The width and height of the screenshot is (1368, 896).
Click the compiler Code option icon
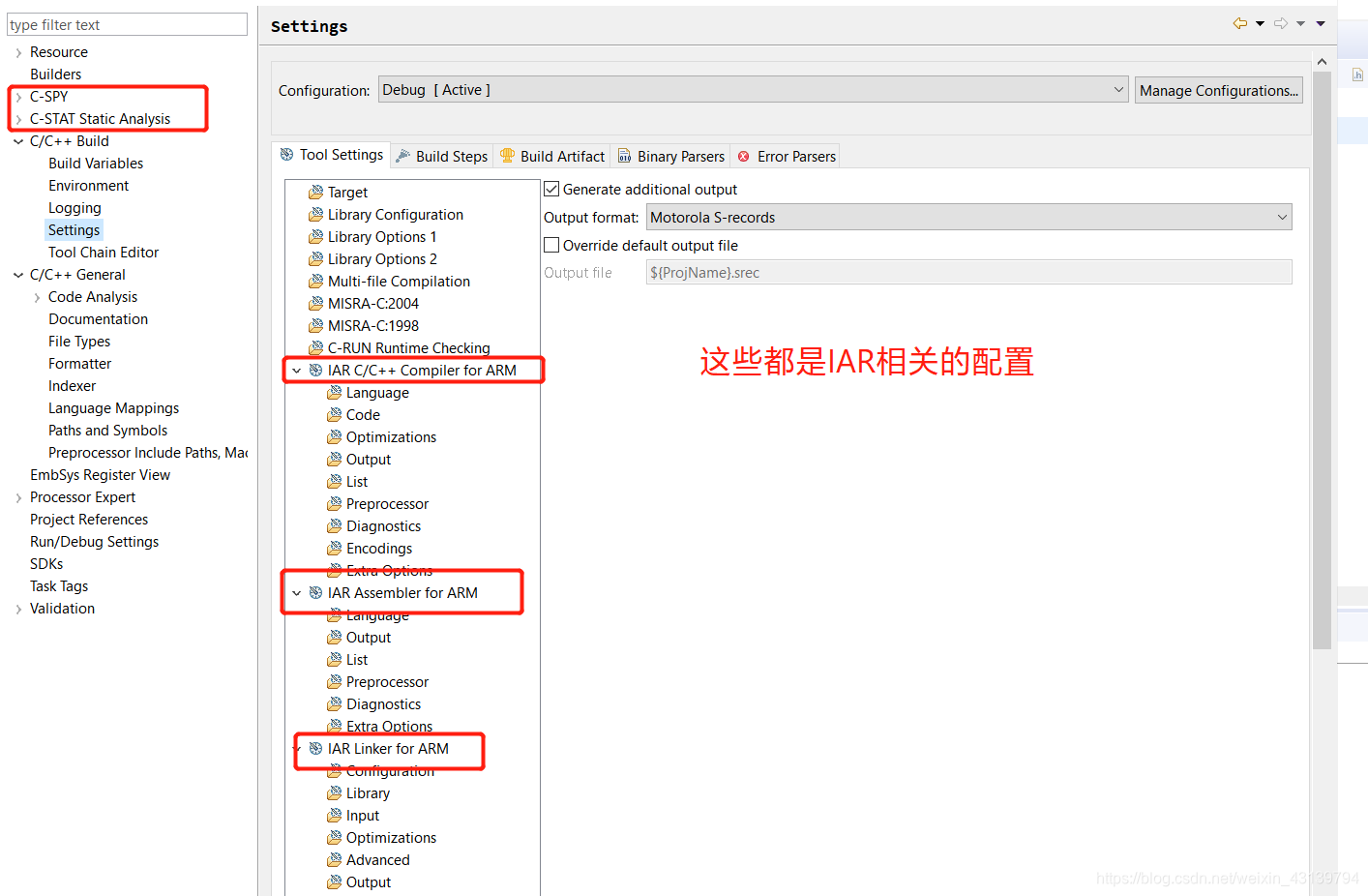(334, 415)
